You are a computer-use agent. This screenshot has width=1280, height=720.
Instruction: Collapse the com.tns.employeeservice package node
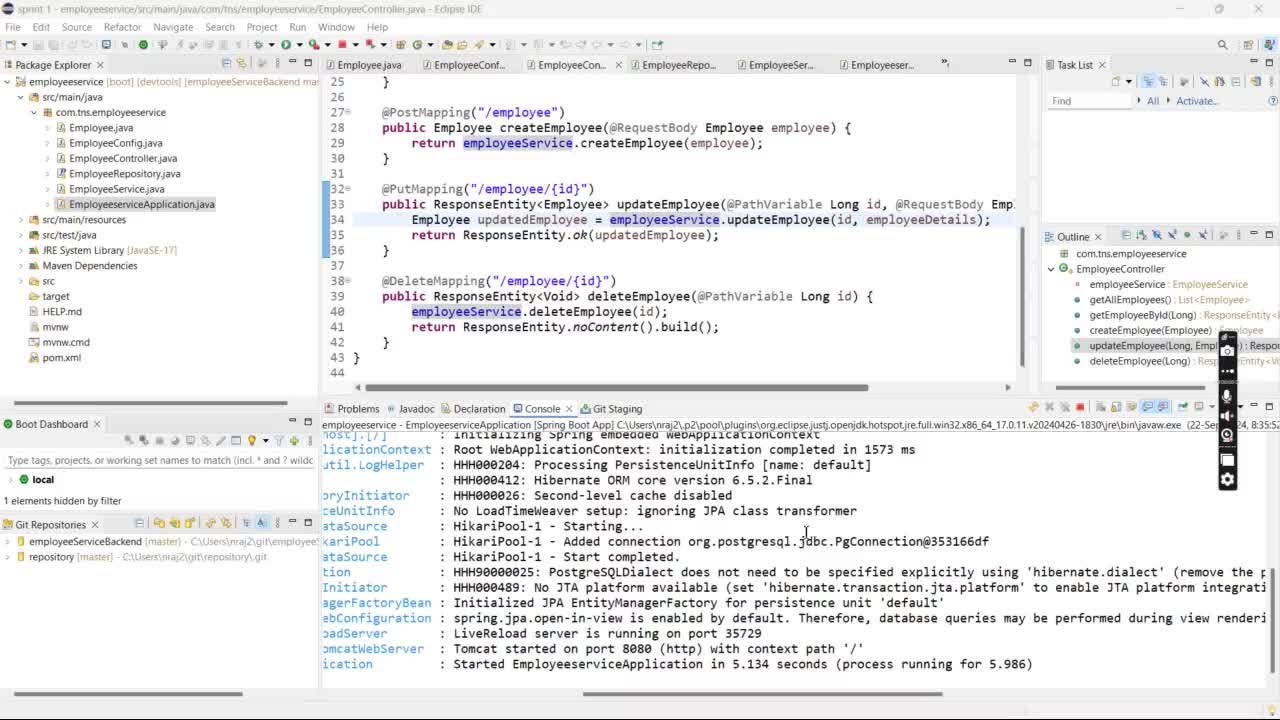[33, 112]
